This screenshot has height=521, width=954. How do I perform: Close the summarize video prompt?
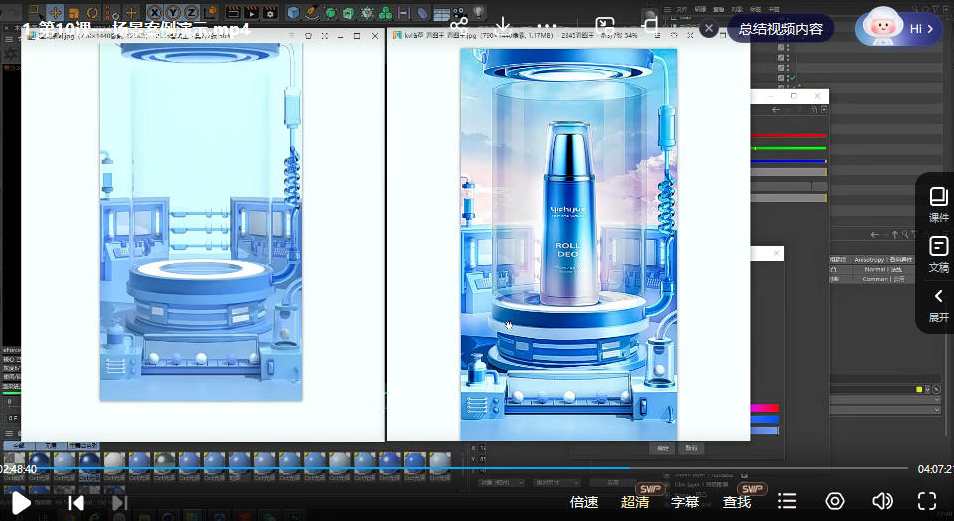[x=709, y=29]
